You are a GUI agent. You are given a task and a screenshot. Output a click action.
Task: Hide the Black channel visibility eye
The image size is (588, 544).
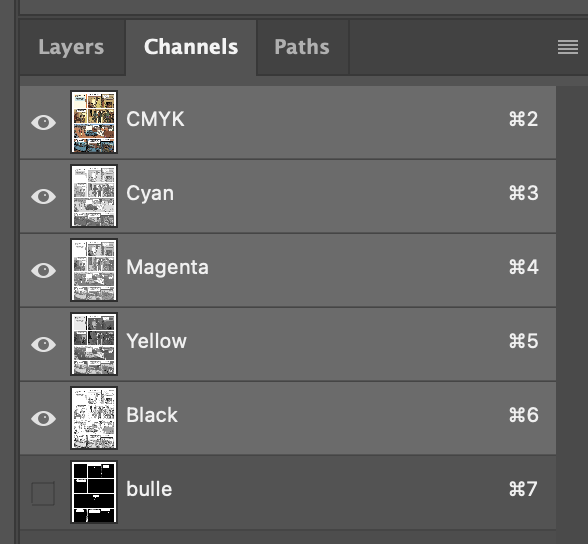(x=44, y=418)
